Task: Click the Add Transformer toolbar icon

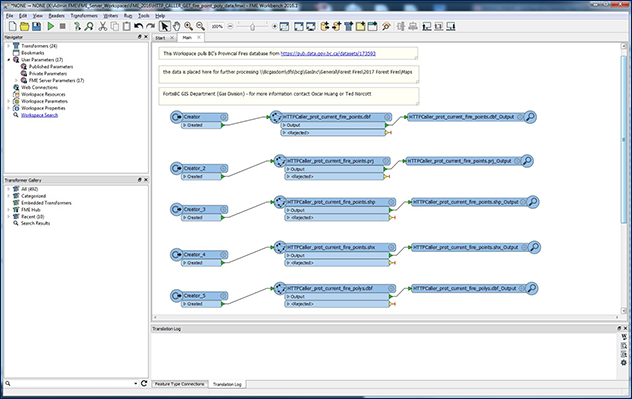Action: click(348, 27)
